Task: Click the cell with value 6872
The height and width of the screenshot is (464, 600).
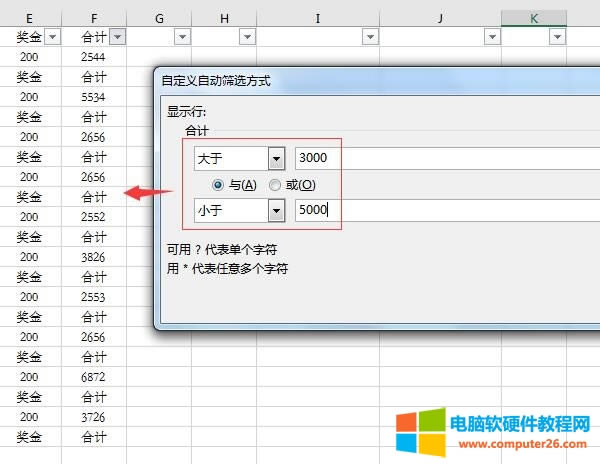Action: click(x=93, y=377)
